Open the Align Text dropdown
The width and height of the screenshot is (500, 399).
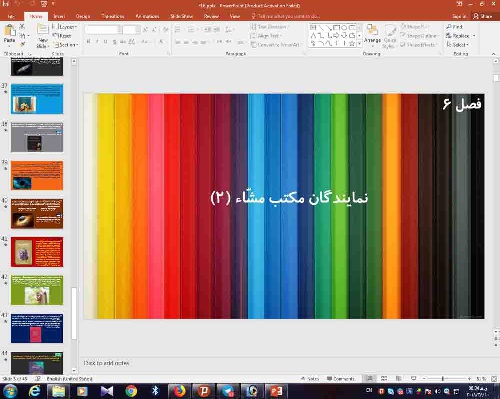point(266,35)
